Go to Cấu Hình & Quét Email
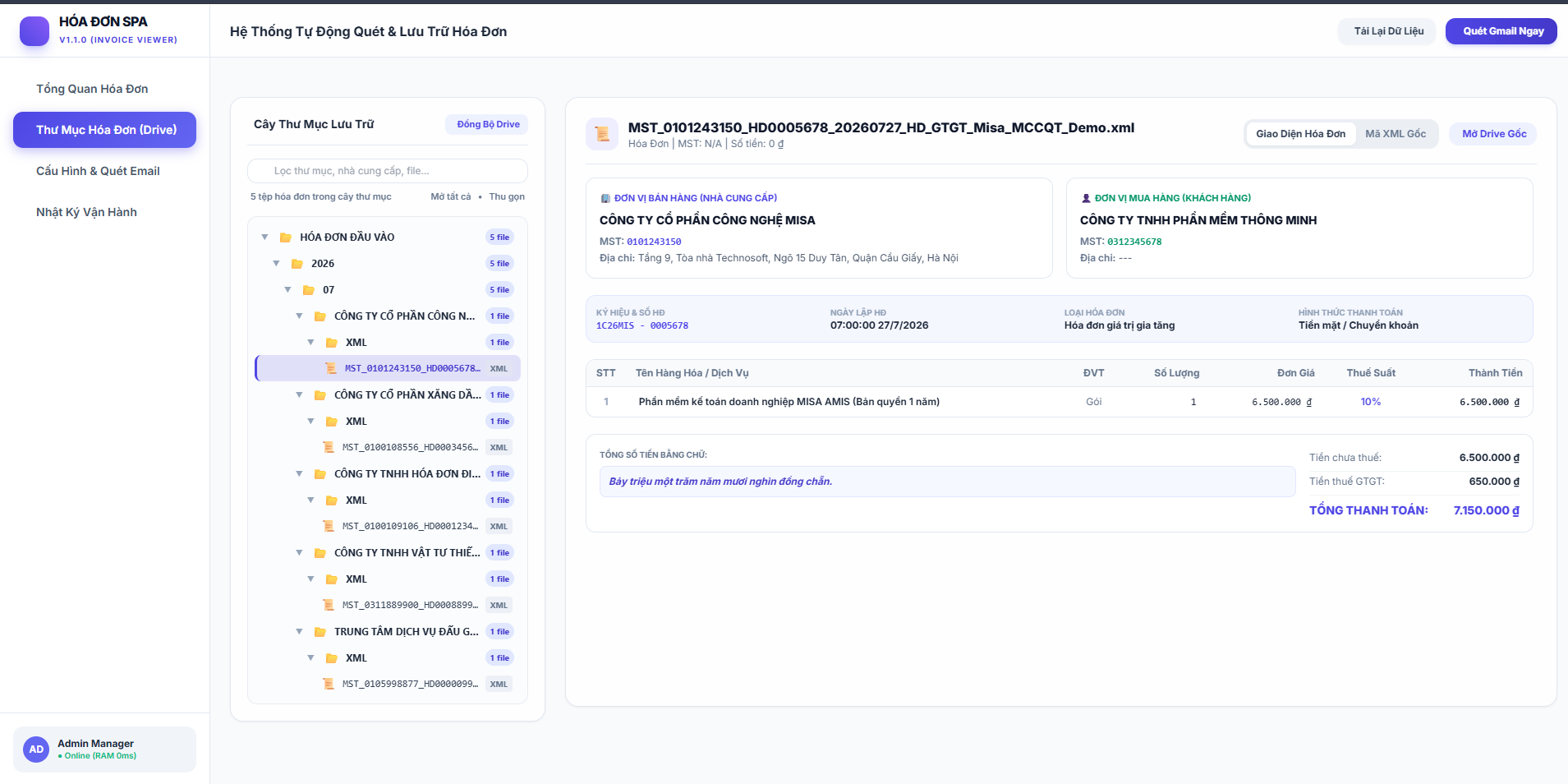The width and height of the screenshot is (1568, 784). tap(104, 171)
